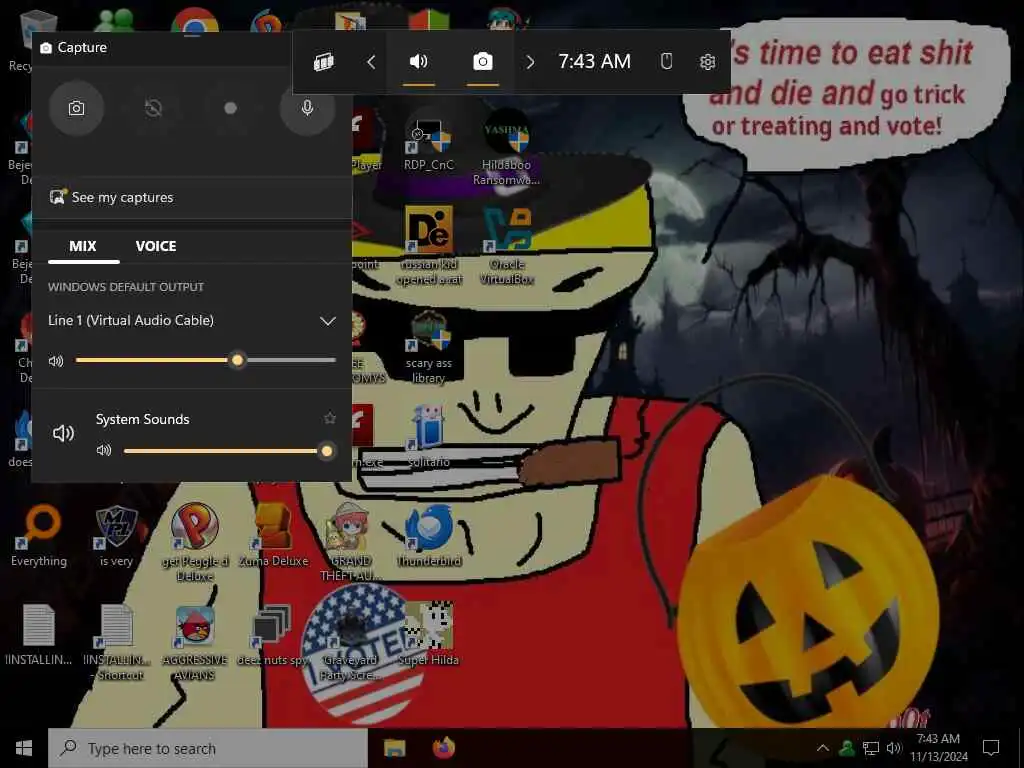Open the russian kid opened a rat icon
Screen dimensions: 1024x768
click(429, 246)
